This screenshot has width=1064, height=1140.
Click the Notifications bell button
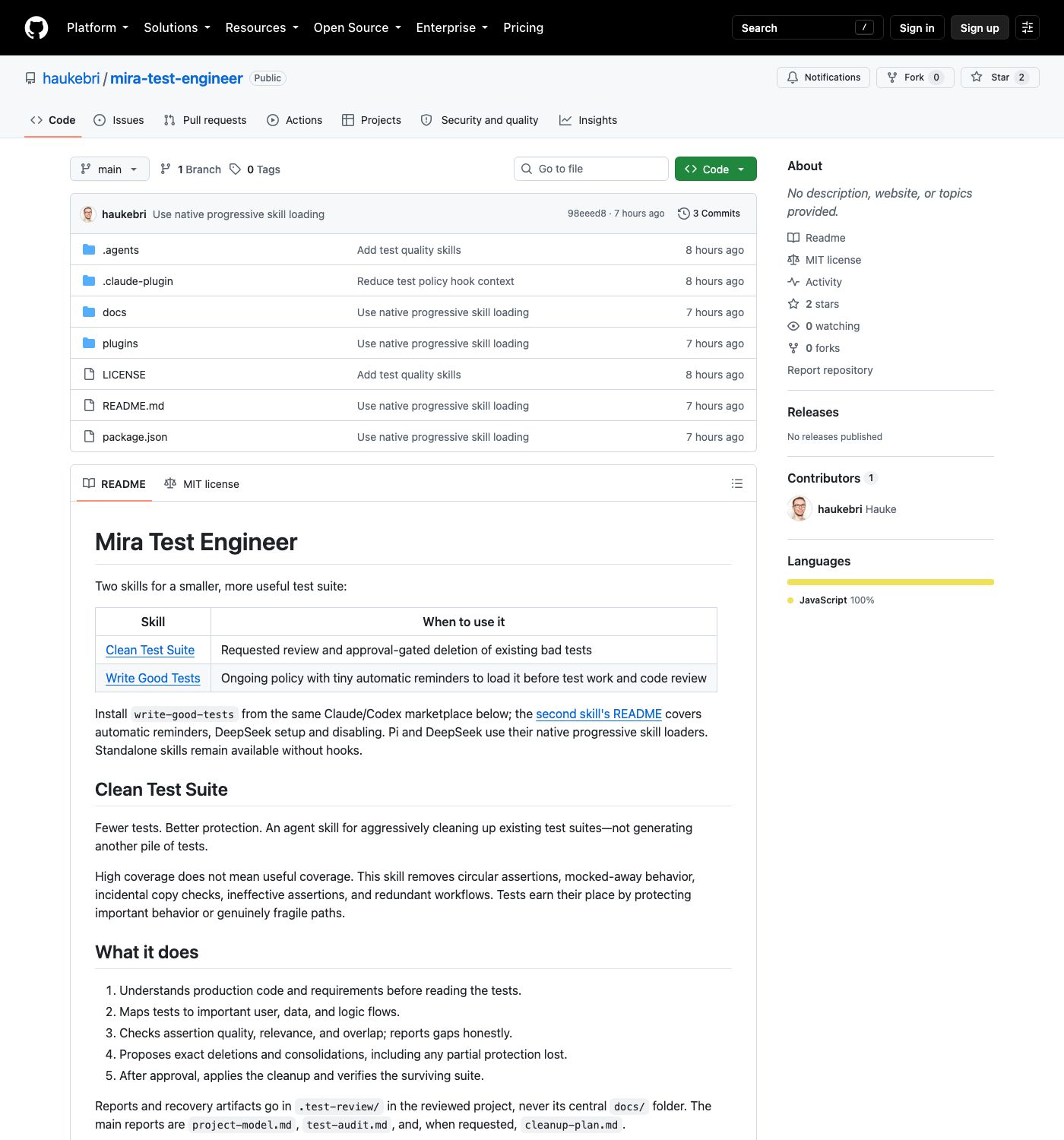(823, 78)
